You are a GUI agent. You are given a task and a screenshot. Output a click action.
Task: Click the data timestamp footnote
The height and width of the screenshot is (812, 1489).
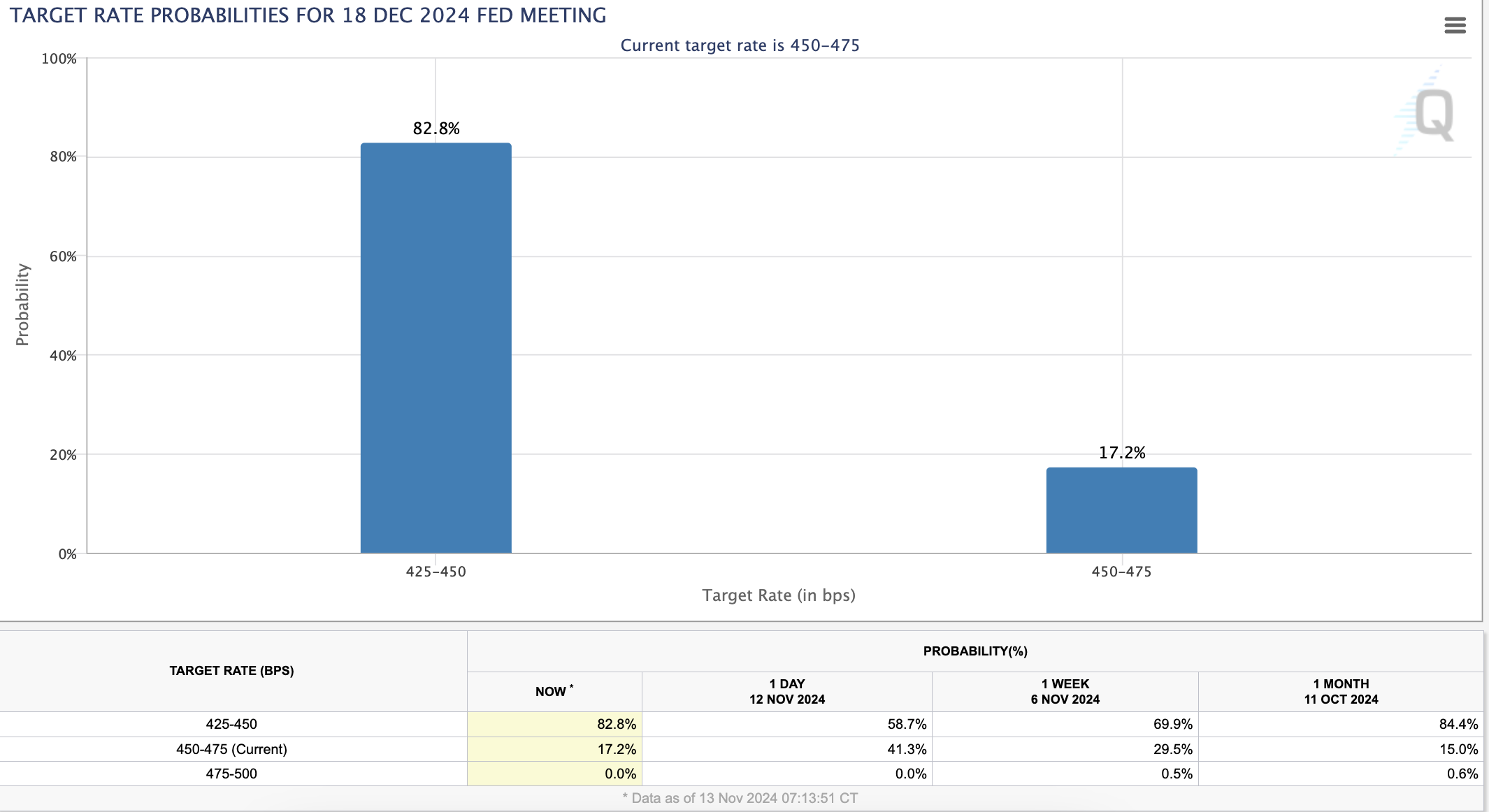pyautogui.click(x=739, y=798)
